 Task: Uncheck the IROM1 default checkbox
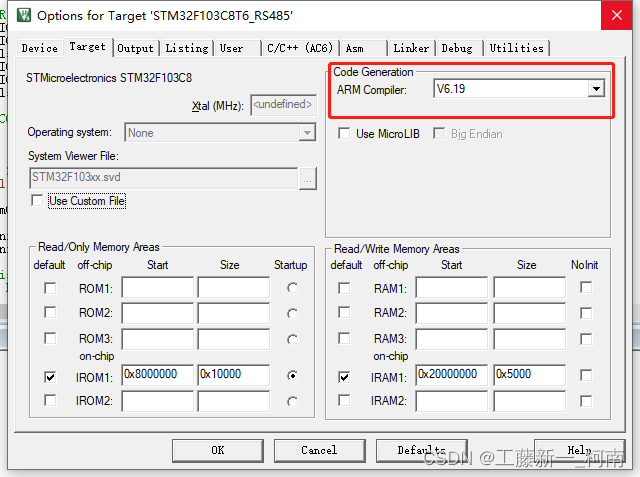50,377
